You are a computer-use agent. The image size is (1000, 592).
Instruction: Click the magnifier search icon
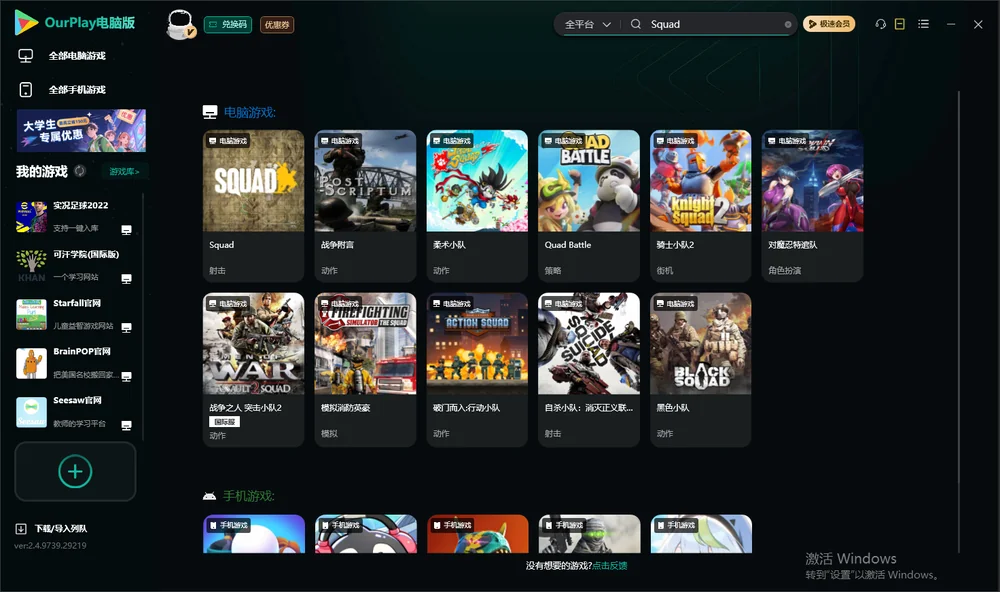click(x=636, y=24)
